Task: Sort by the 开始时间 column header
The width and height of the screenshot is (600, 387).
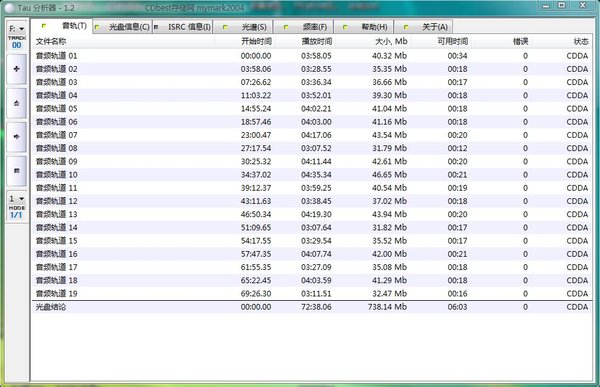Action: coord(245,41)
